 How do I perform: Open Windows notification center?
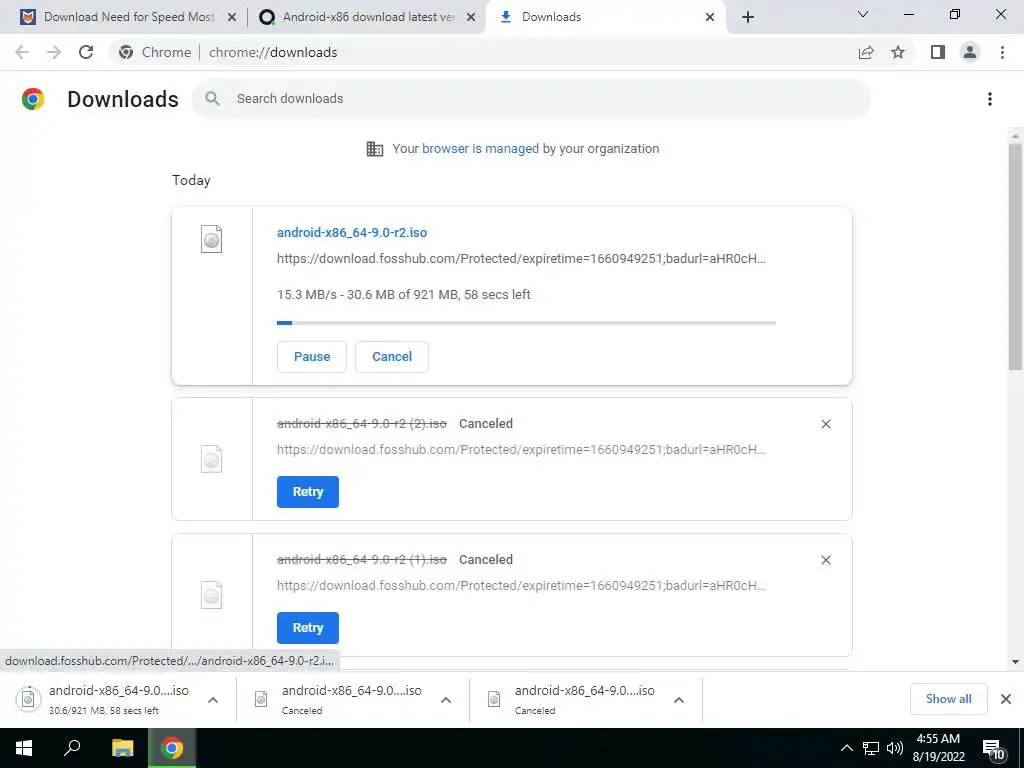[993, 750]
